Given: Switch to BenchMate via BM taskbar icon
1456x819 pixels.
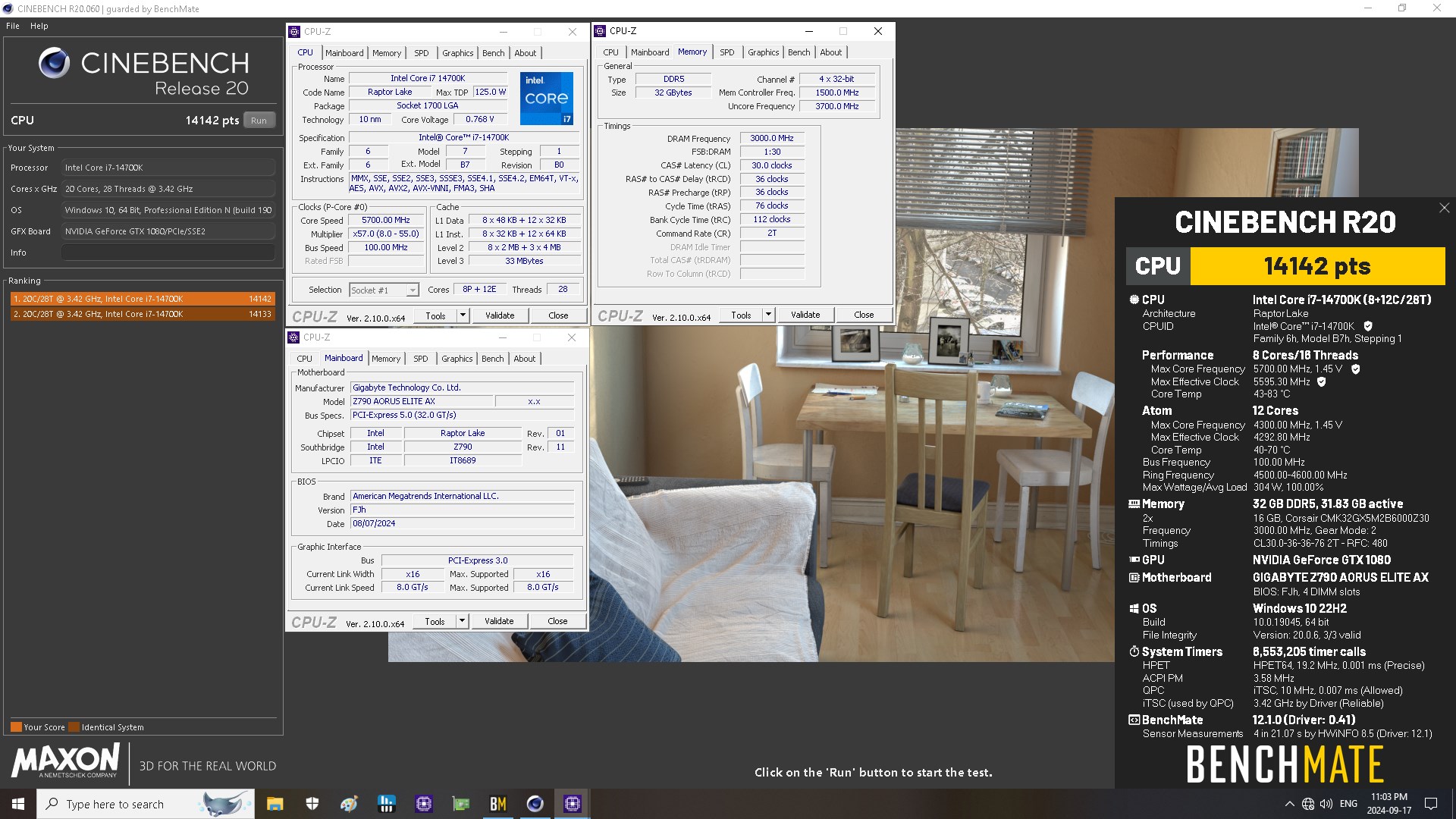Looking at the screenshot, I should click(x=497, y=804).
